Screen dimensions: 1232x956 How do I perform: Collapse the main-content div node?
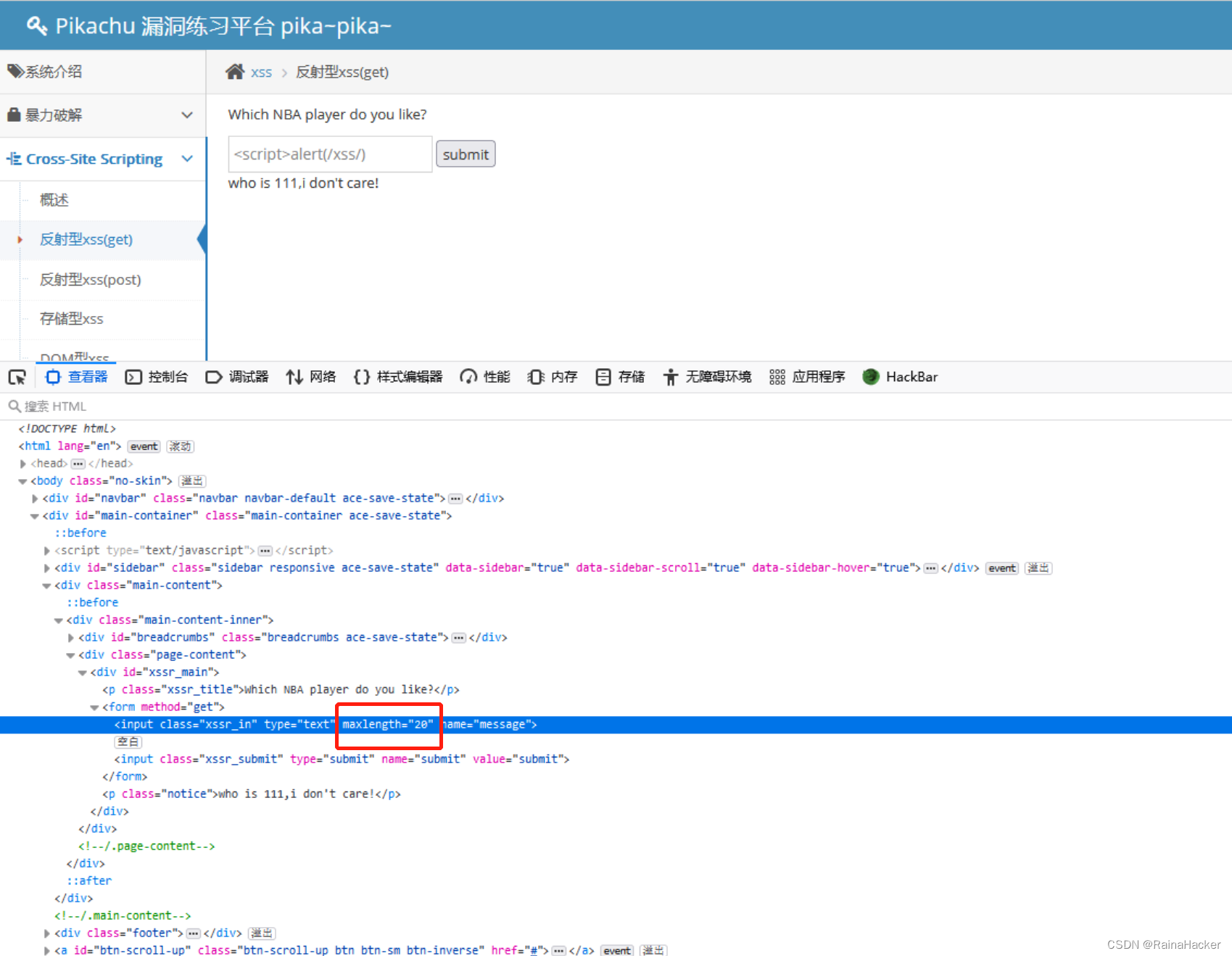click(x=47, y=586)
